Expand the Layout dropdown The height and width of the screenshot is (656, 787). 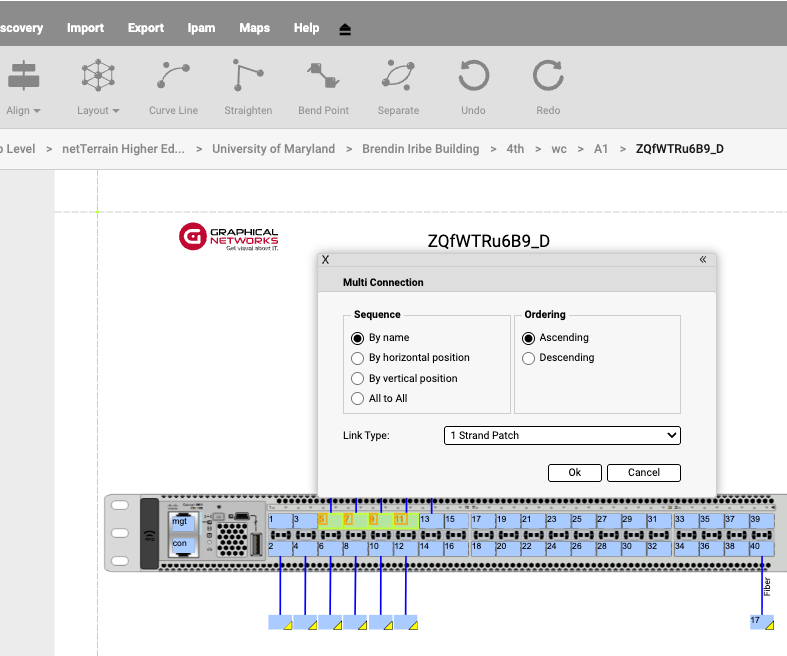[x=98, y=110]
